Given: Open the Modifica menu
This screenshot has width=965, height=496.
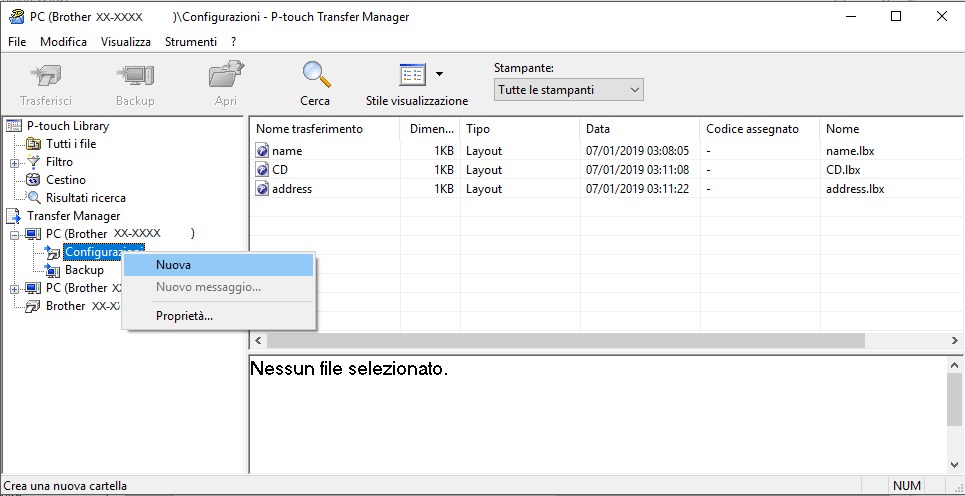Looking at the screenshot, I should pyautogui.click(x=63, y=42).
